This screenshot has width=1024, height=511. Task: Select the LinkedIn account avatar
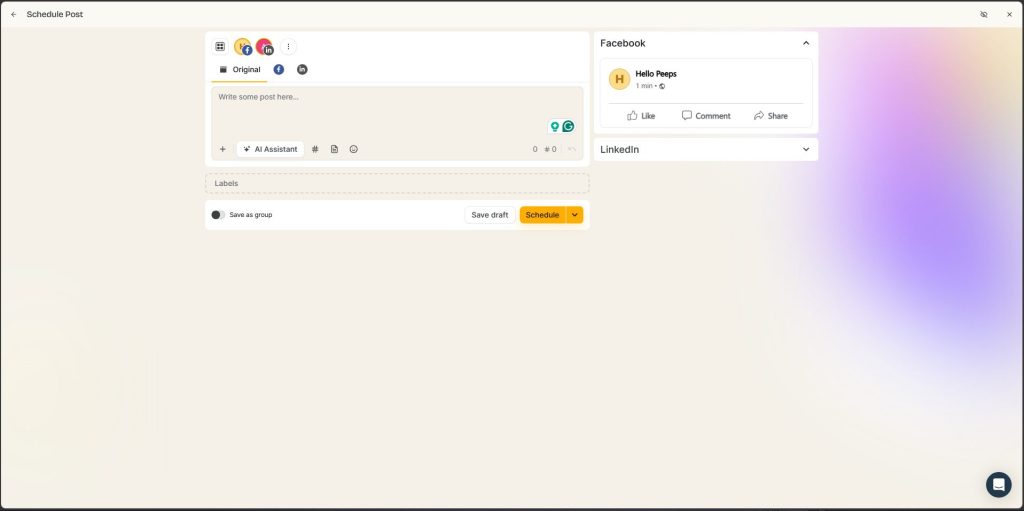pos(264,47)
